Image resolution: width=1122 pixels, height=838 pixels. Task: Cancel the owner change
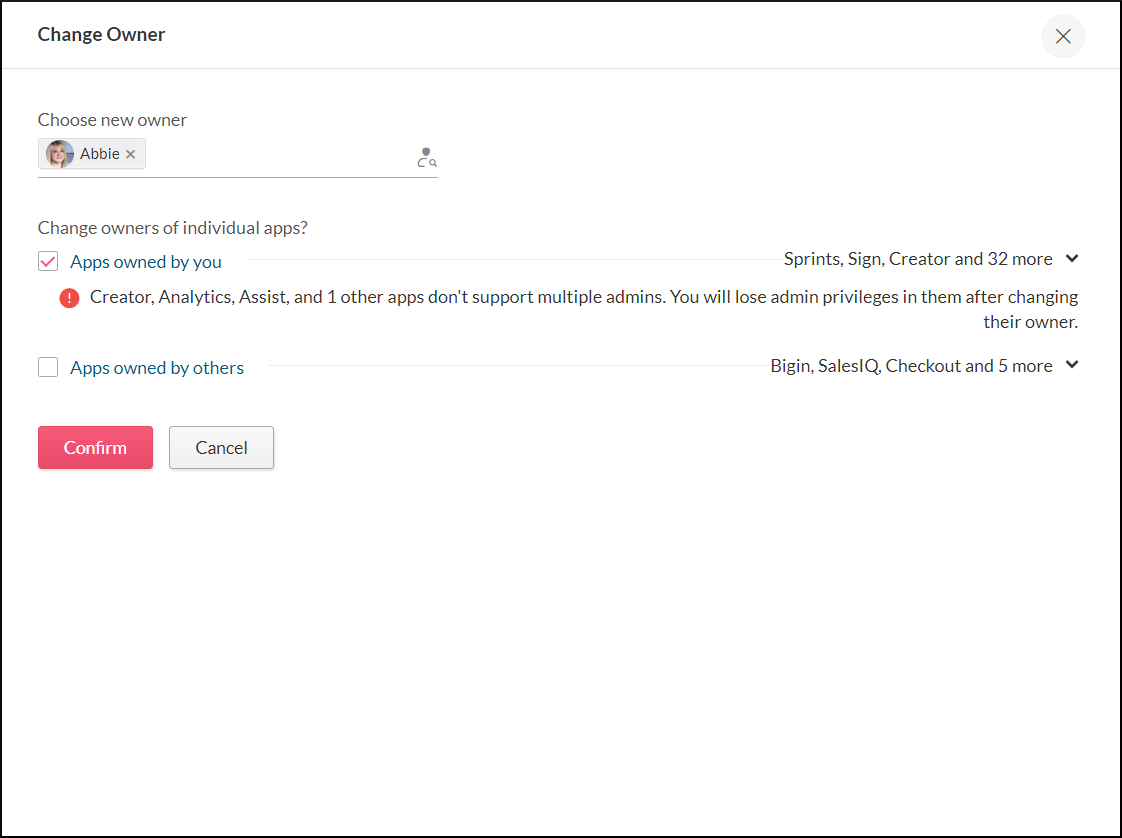[x=221, y=447]
